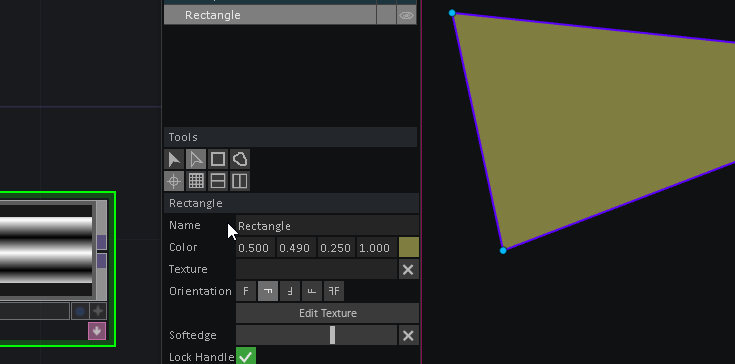Uncheck the Lock Handle checkbox

point(246,357)
